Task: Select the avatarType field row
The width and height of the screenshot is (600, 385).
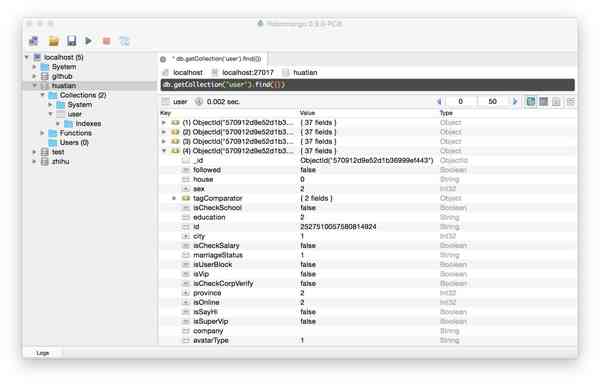Action: point(367,340)
